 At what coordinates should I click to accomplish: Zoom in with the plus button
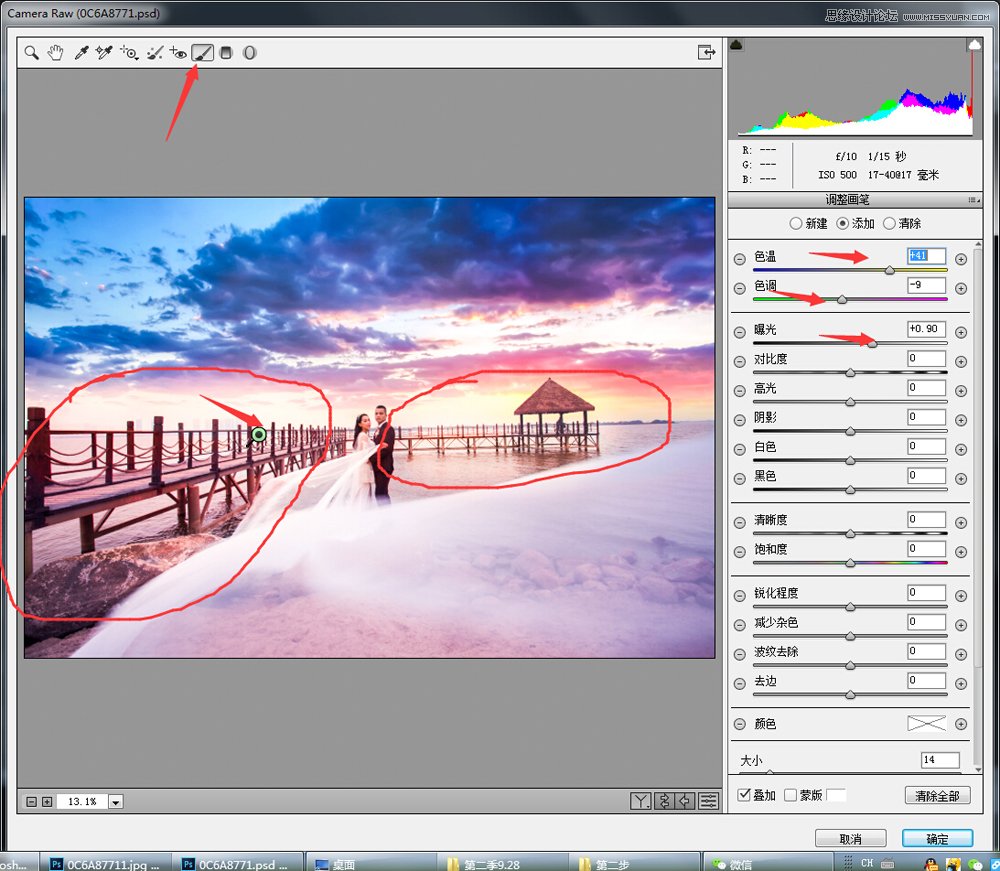point(47,801)
